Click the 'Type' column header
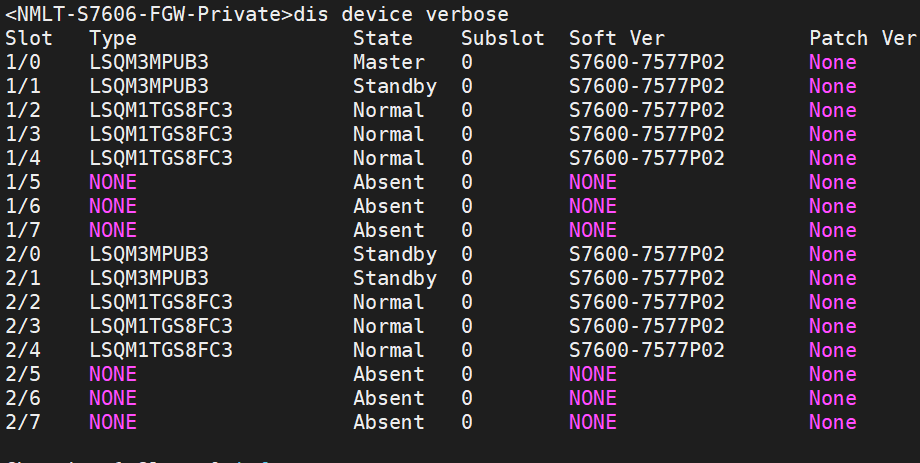 click(112, 38)
